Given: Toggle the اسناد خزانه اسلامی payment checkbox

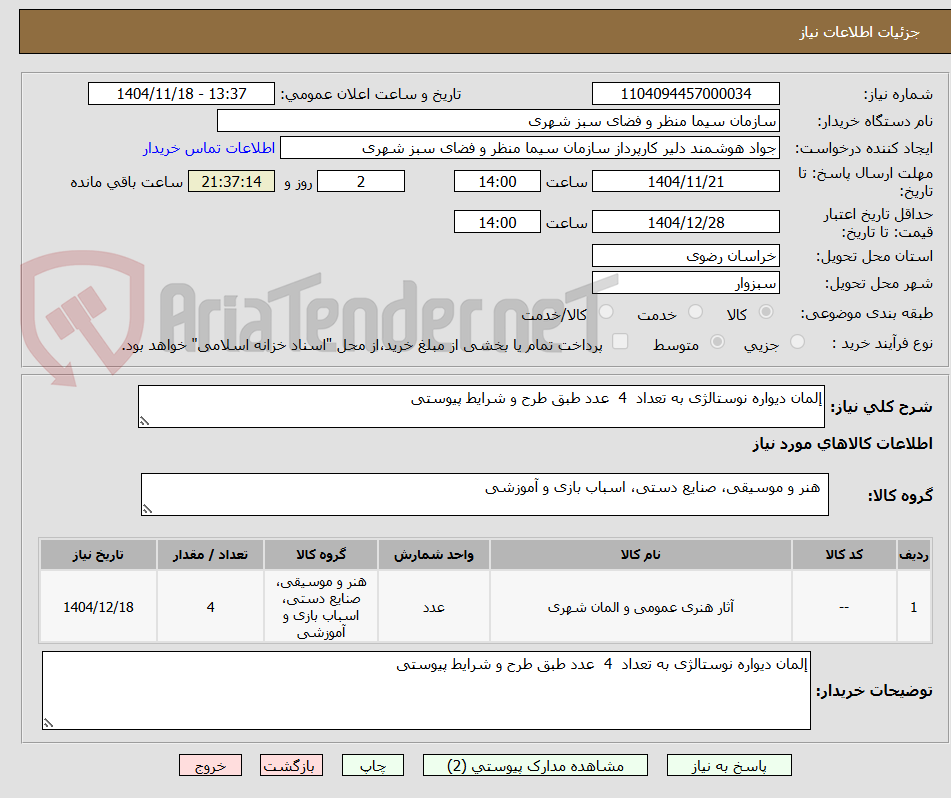Looking at the screenshot, I should (620, 341).
